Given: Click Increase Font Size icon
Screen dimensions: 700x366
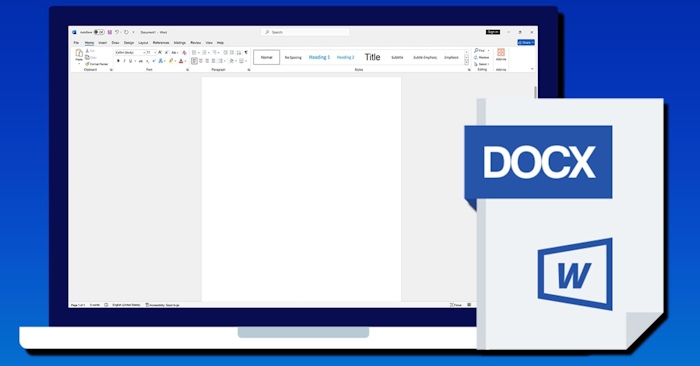Looking at the screenshot, I should (160, 53).
